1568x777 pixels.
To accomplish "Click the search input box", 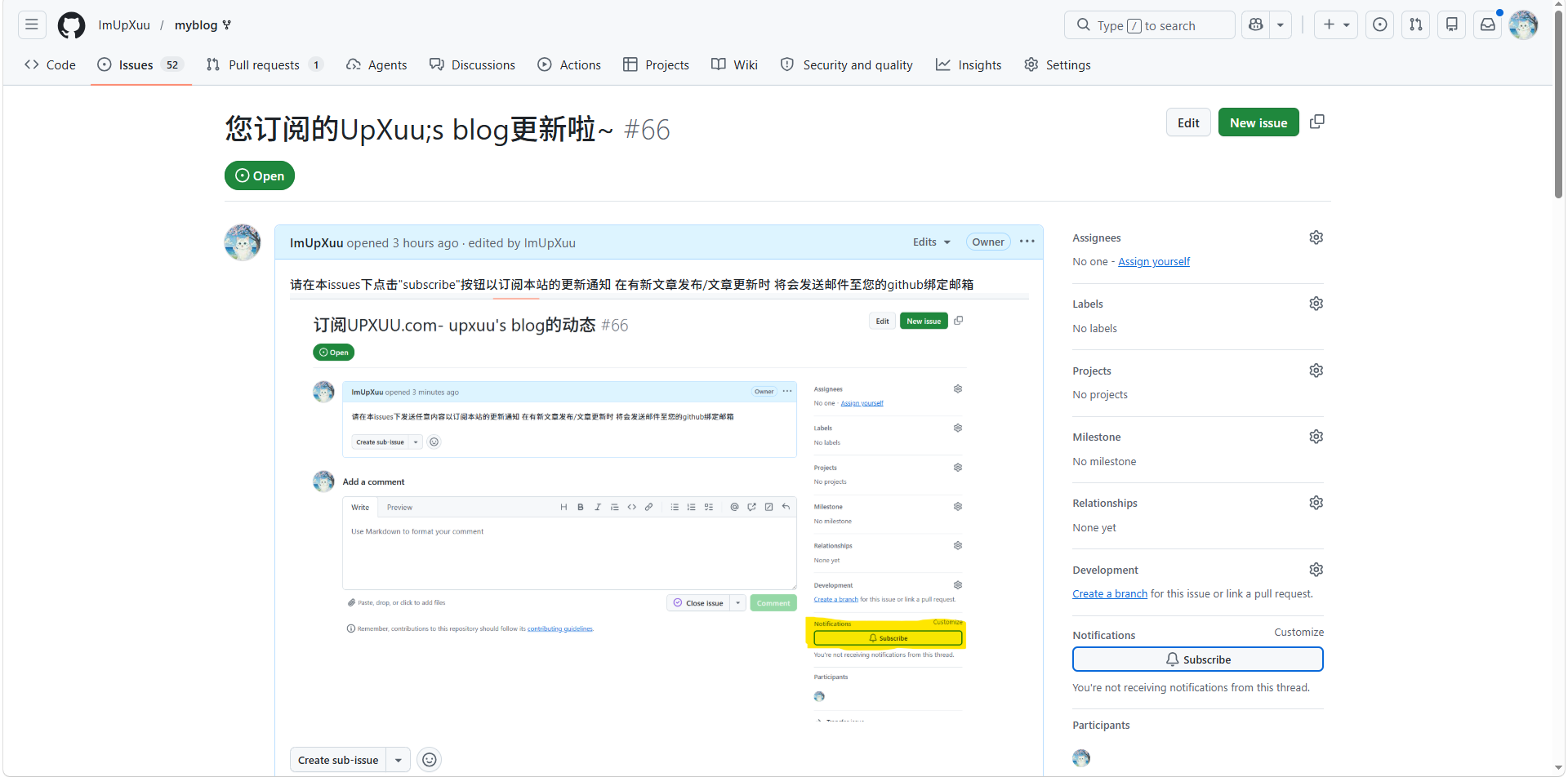I will [1149, 25].
